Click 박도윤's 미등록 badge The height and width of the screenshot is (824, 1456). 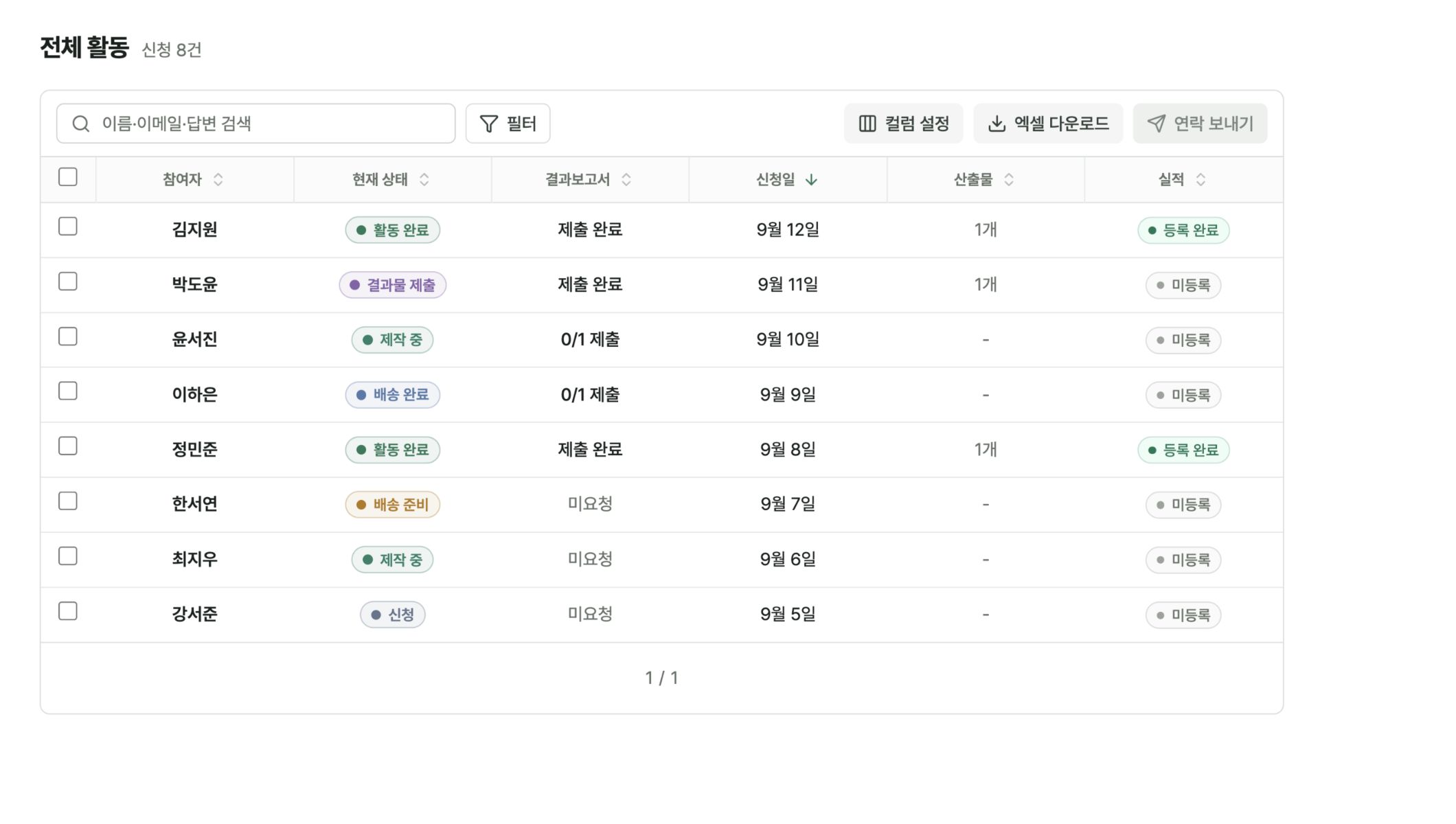click(1183, 285)
